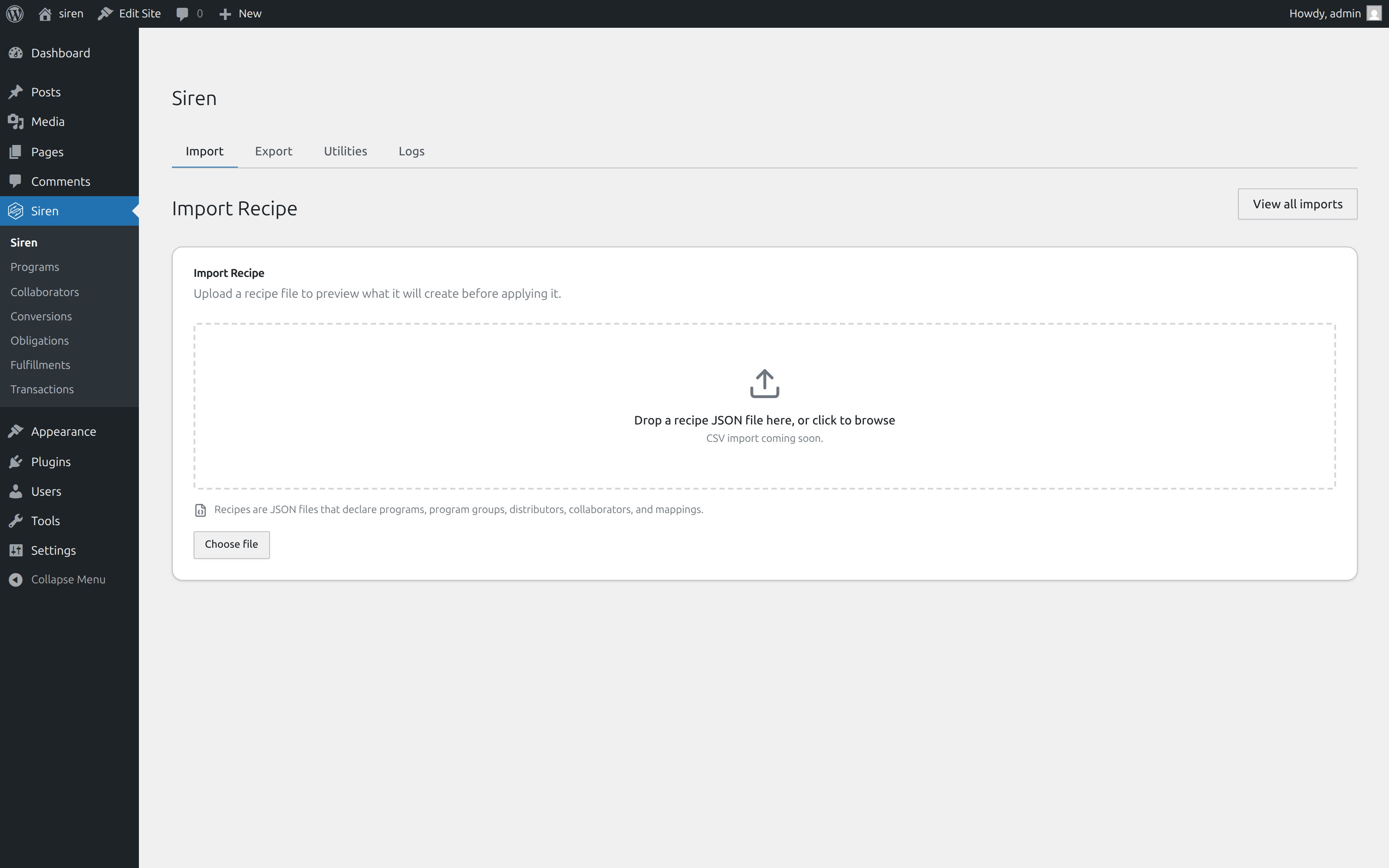Viewport: 1389px width, 868px height.
Task: Open the Transactions submenu entry
Action: 42,389
